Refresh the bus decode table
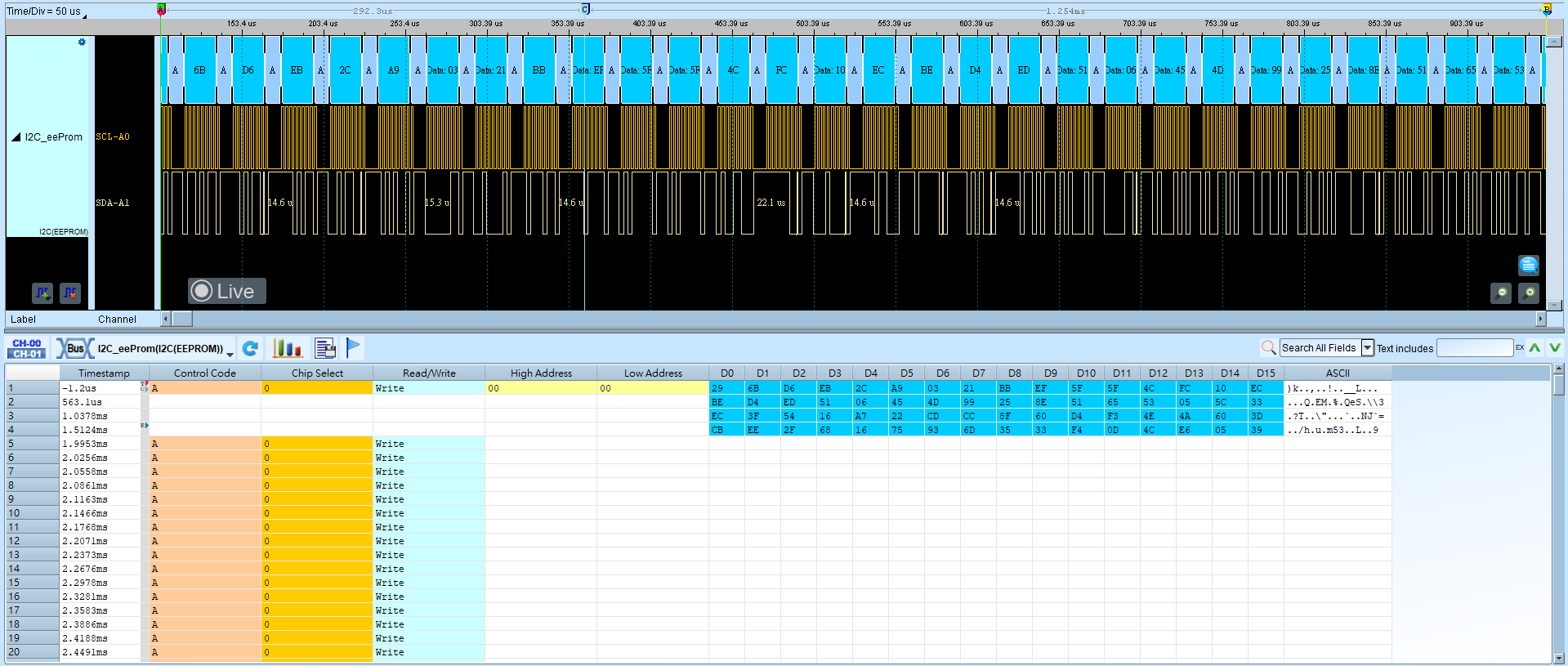Screen dimensions: 1568x666 click(x=251, y=349)
